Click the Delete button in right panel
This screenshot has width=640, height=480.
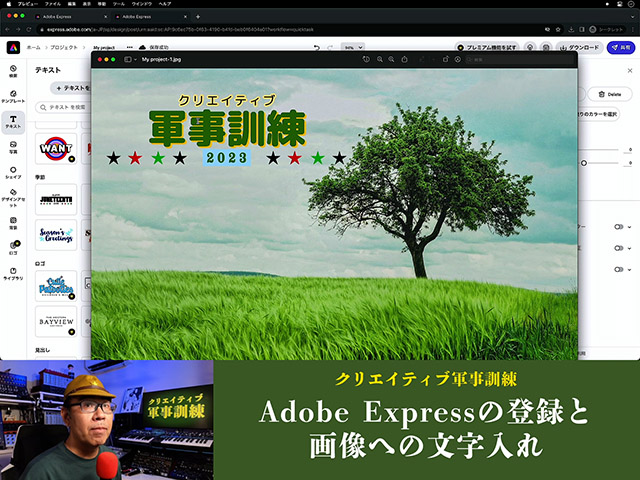(610, 94)
